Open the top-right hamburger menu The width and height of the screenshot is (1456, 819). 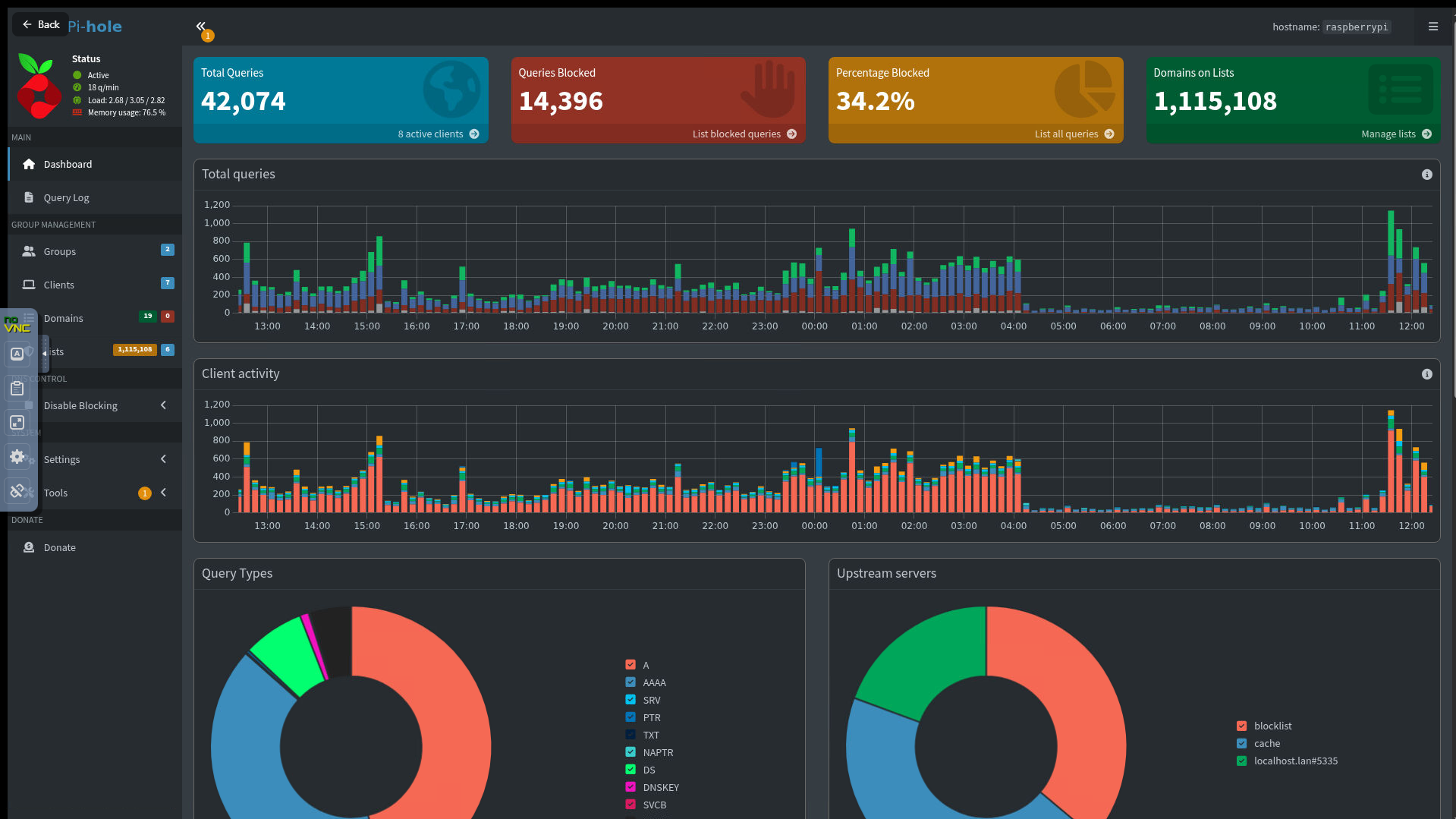coord(1432,27)
